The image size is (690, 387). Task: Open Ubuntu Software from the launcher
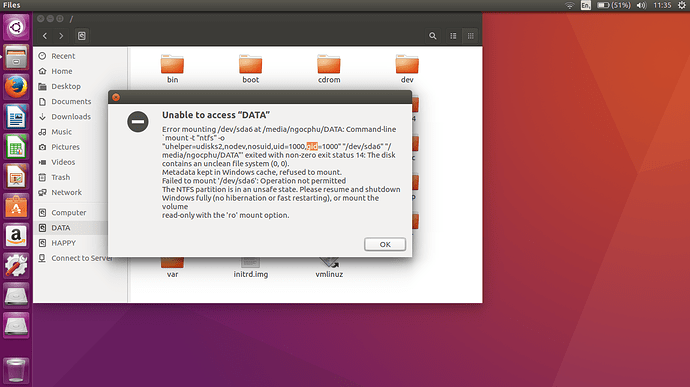16,206
